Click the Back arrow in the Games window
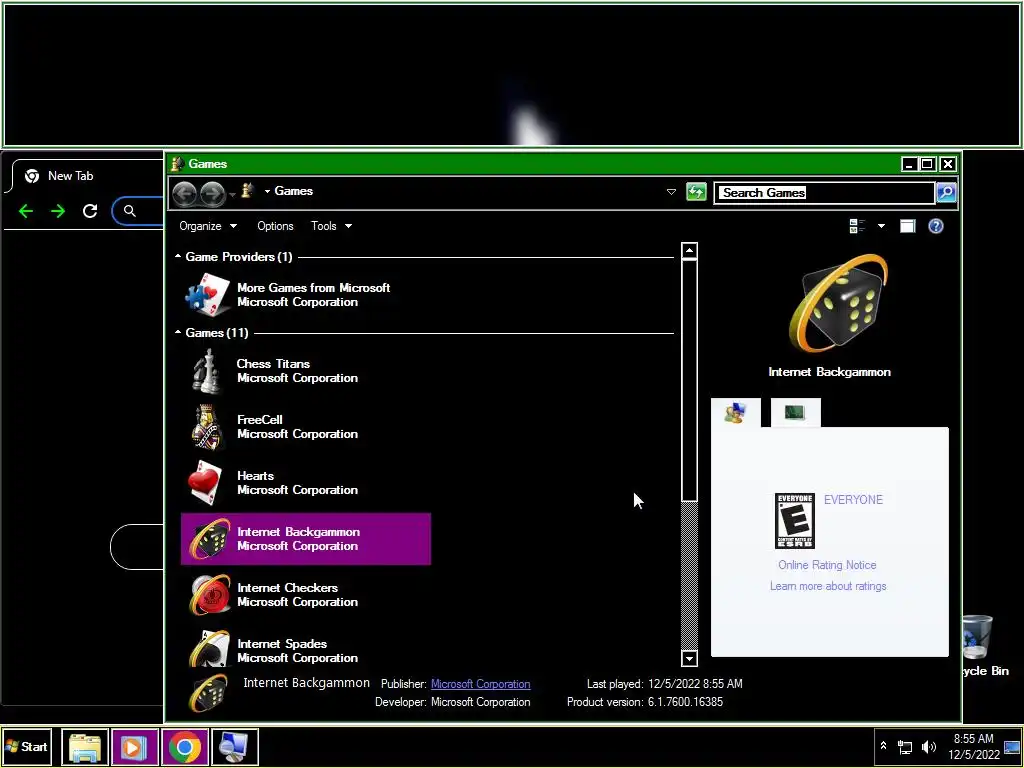The width and height of the screenshot is (1024, 768). [x=185, y=193]
